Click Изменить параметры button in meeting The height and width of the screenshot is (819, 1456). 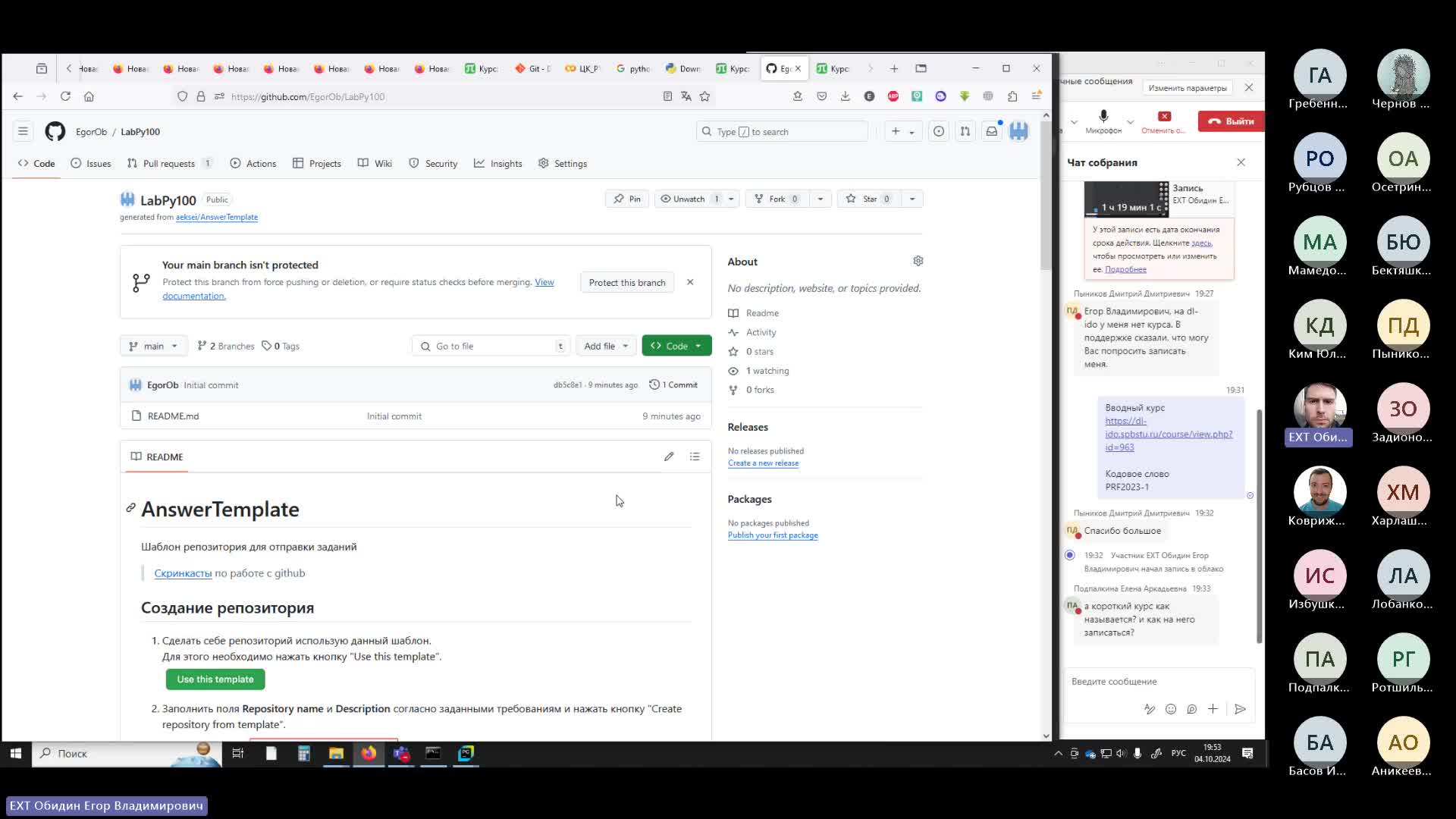1187,87
